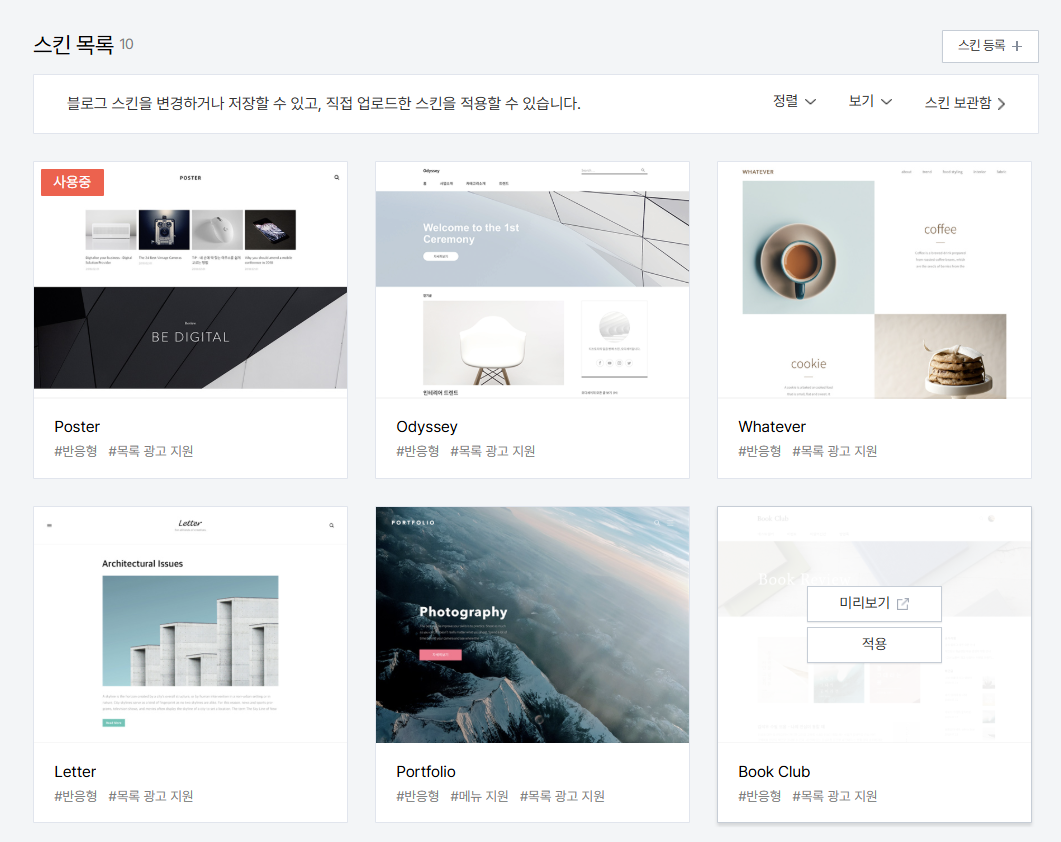Click the Portfolio skin title
Image resolution: width=1061 pixels, height=842 pixels.
pyautogui.click(x=426, y=772)
